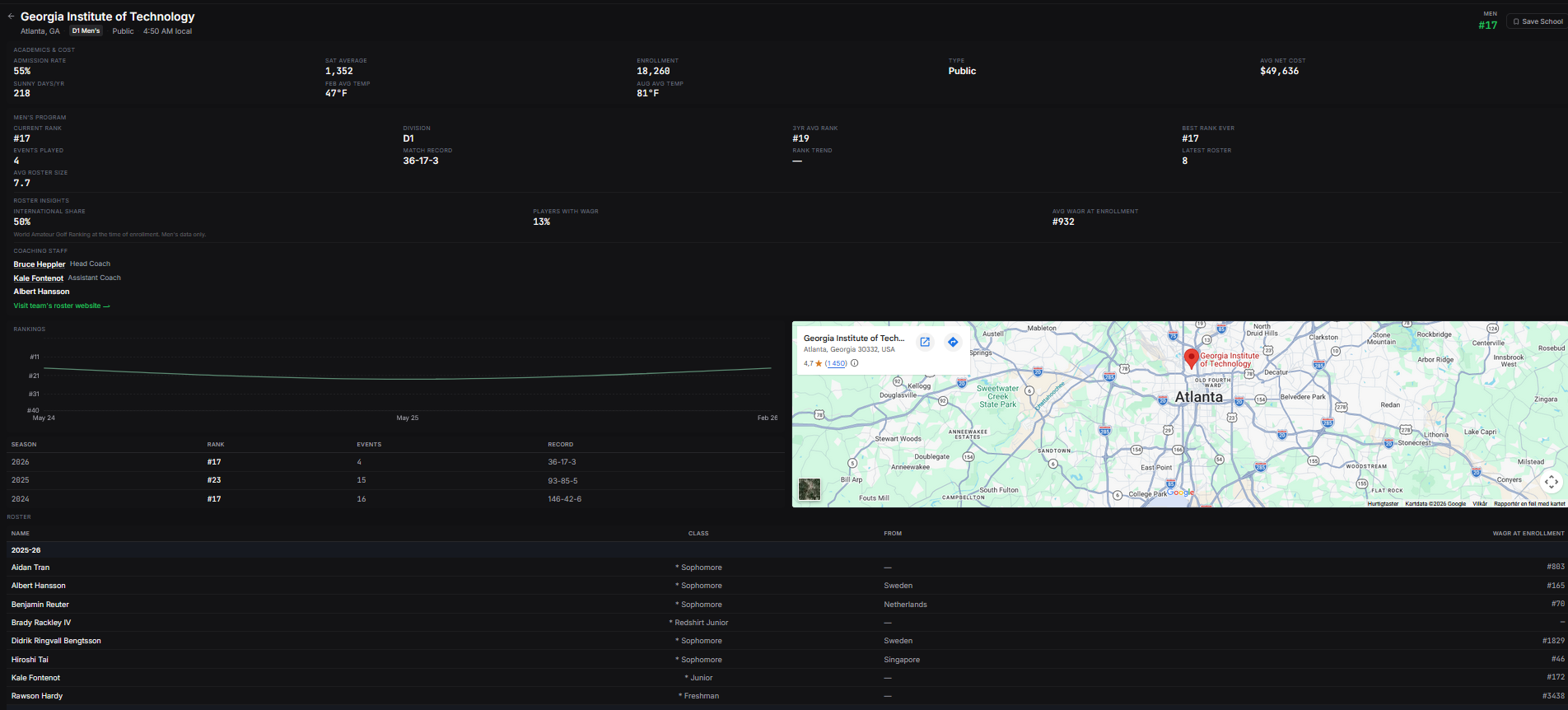Open Bruce Heppler's coach profile

tap(40, 264)
